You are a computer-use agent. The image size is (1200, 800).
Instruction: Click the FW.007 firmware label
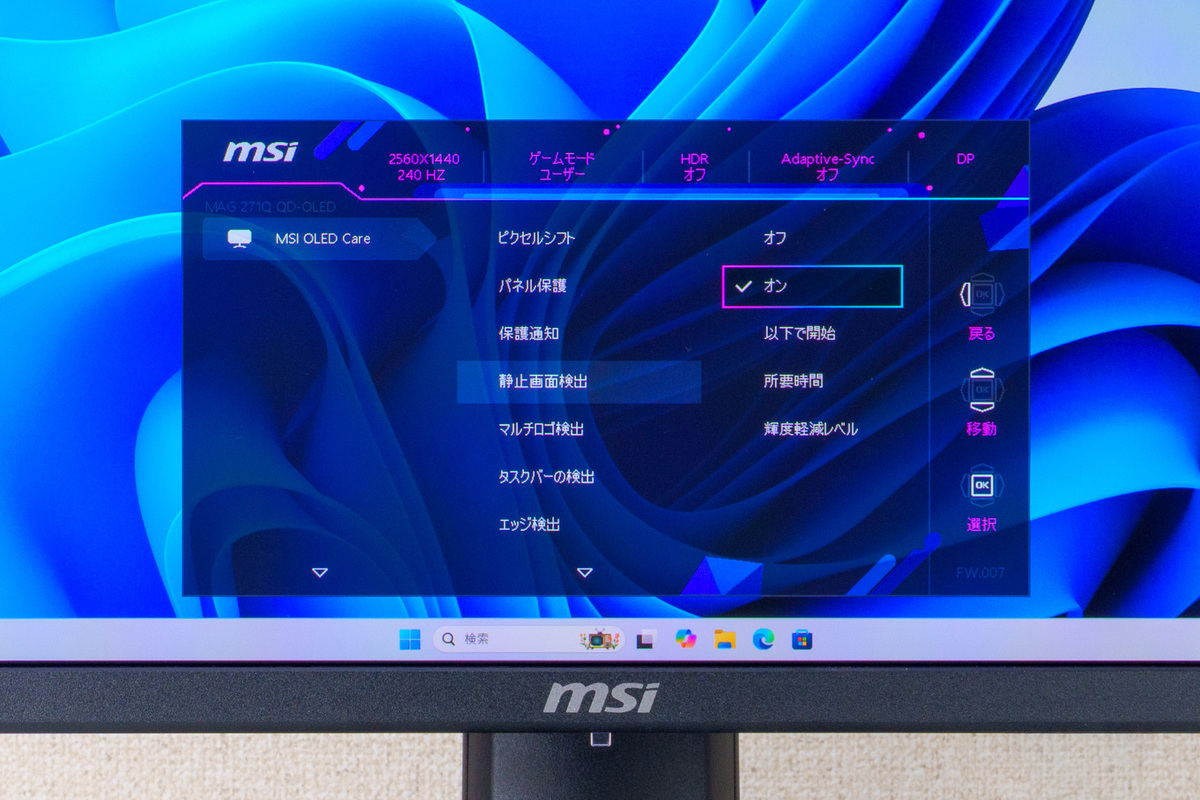pos(980,573)
